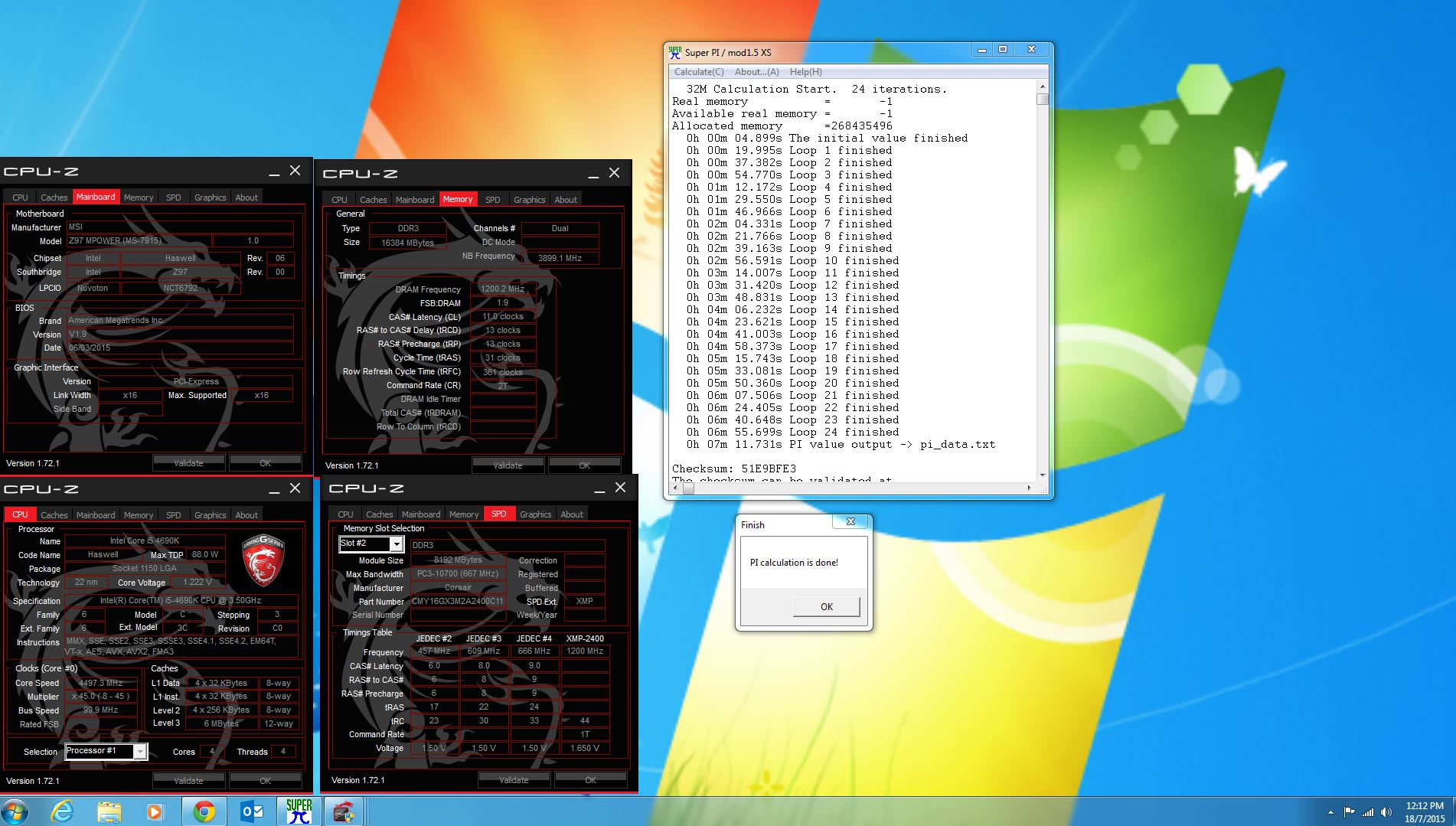Select SPD tab in Mainboard CPU-Z window
Screen dimensions: 1456x826
point(174,198)
